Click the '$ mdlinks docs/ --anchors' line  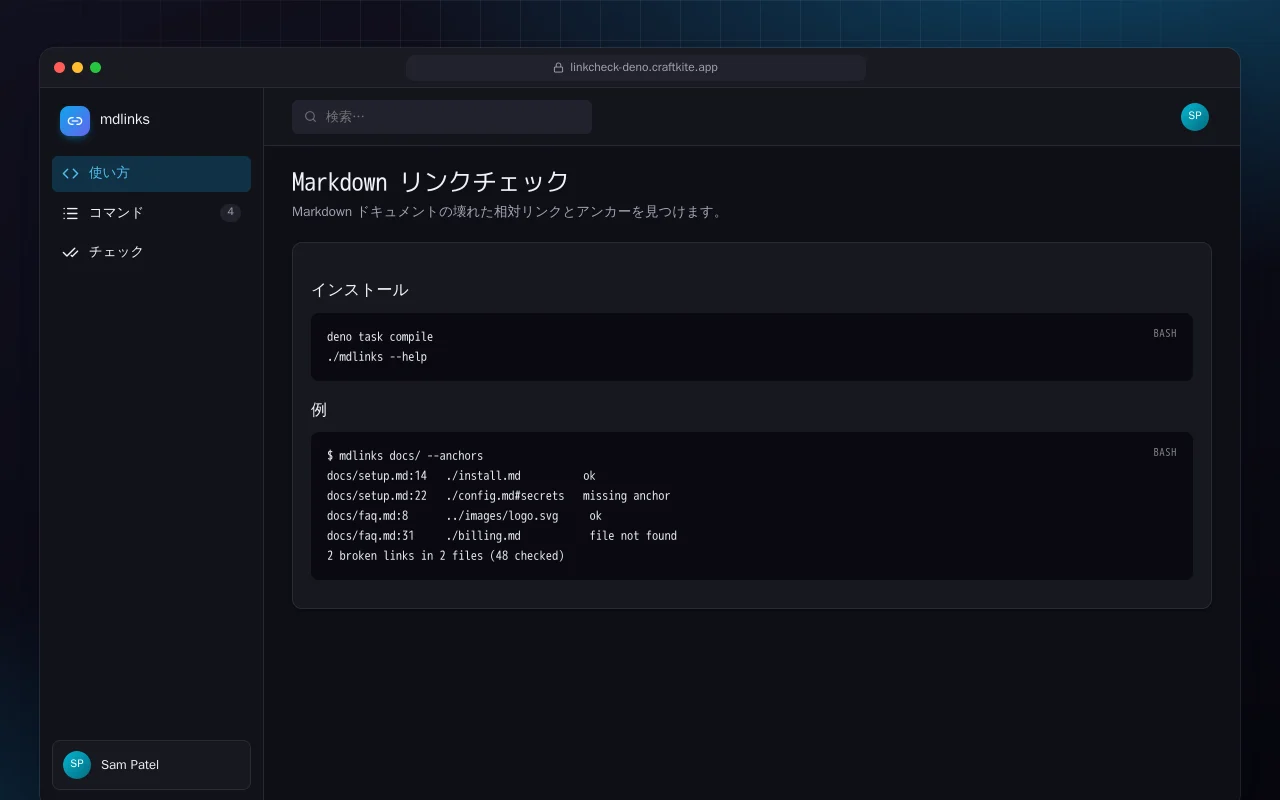pyautogui.click(x=405, y=456)
